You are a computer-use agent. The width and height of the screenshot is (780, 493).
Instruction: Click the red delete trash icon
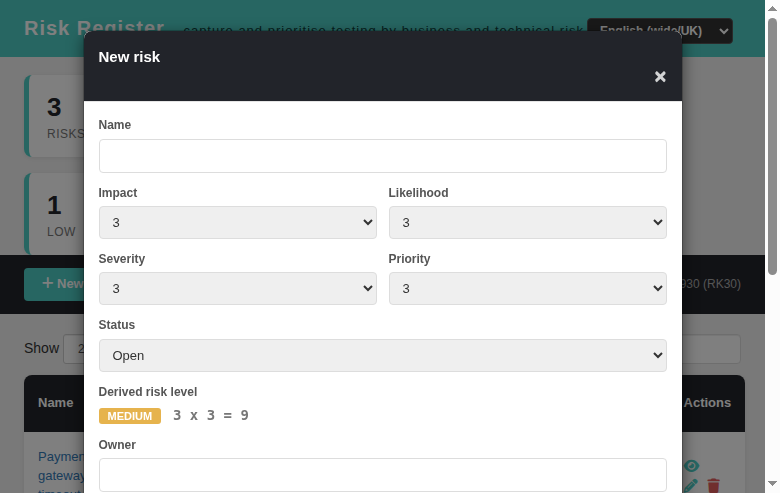pos(713,486)
